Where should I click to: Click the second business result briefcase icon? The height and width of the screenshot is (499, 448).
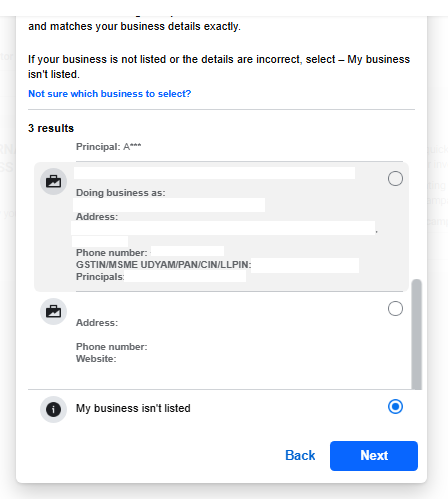coord(53,311)
